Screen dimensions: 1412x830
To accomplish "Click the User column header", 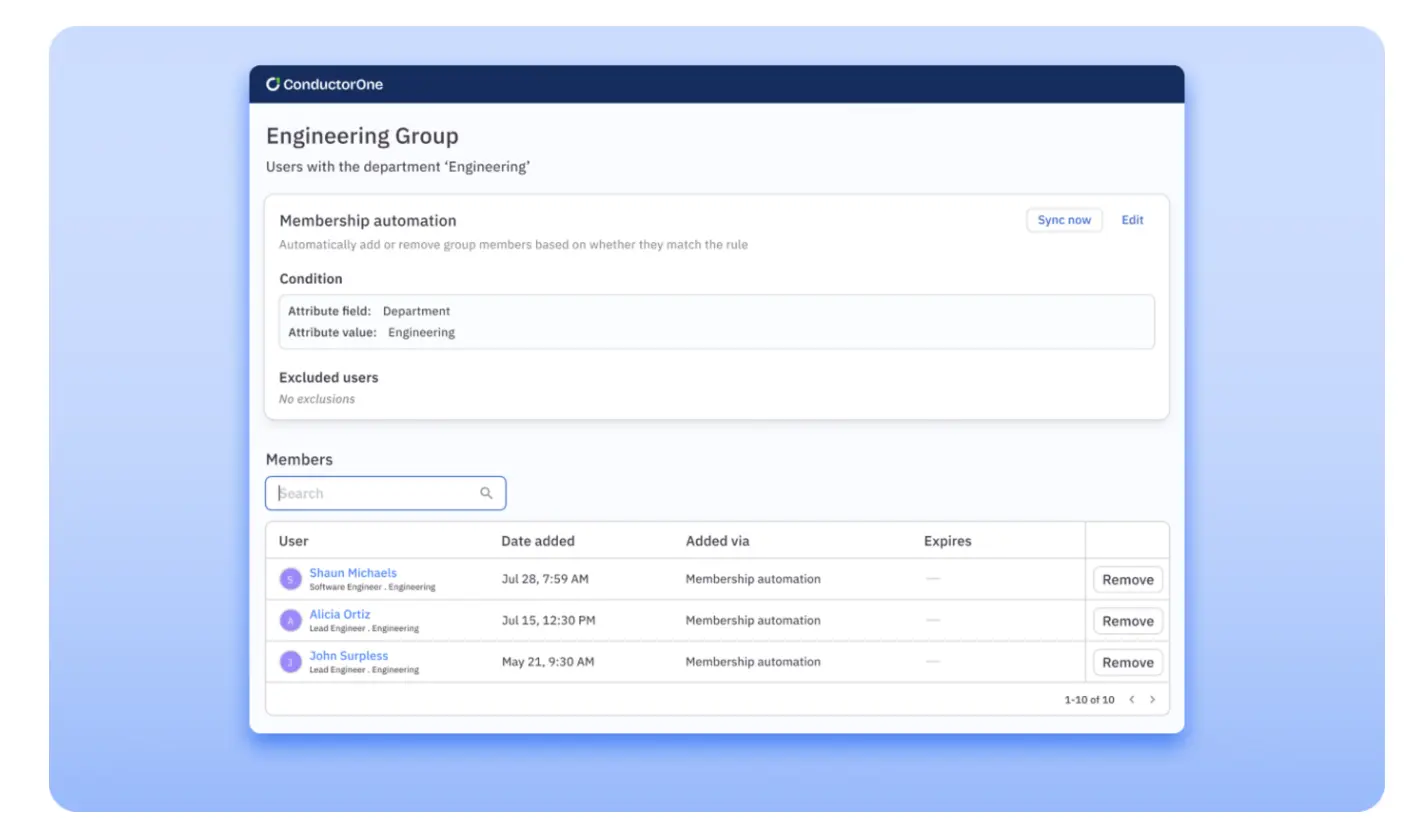I will click(293, 541).
